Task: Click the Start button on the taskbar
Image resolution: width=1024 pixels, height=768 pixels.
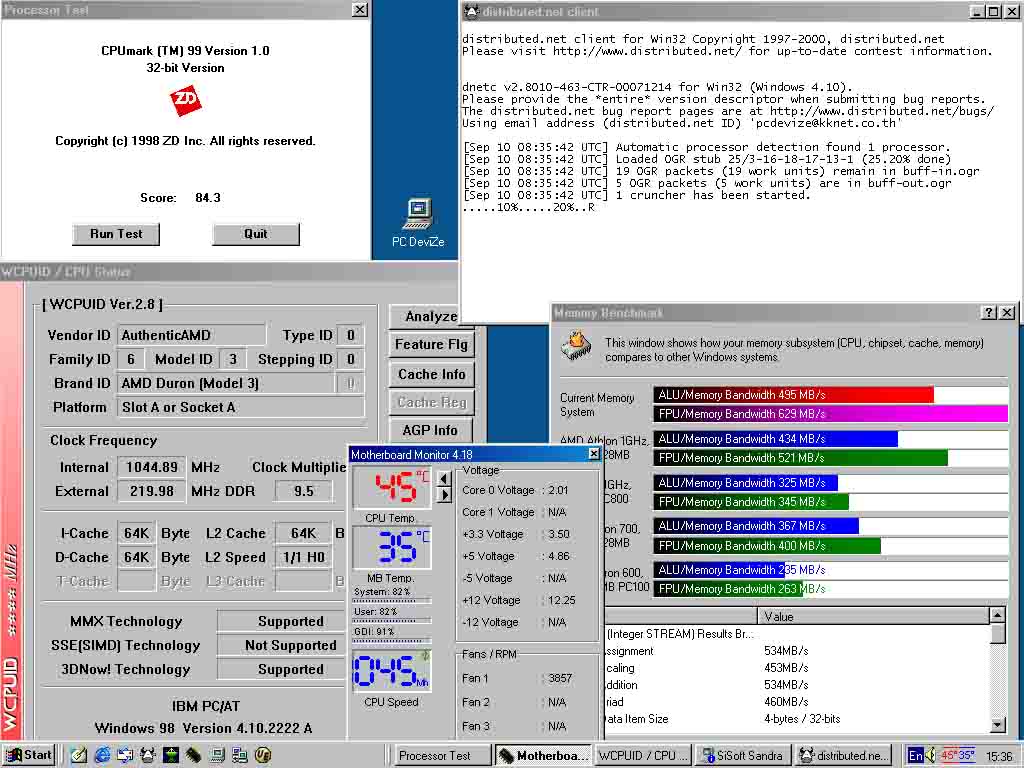Action: (29, 755)
